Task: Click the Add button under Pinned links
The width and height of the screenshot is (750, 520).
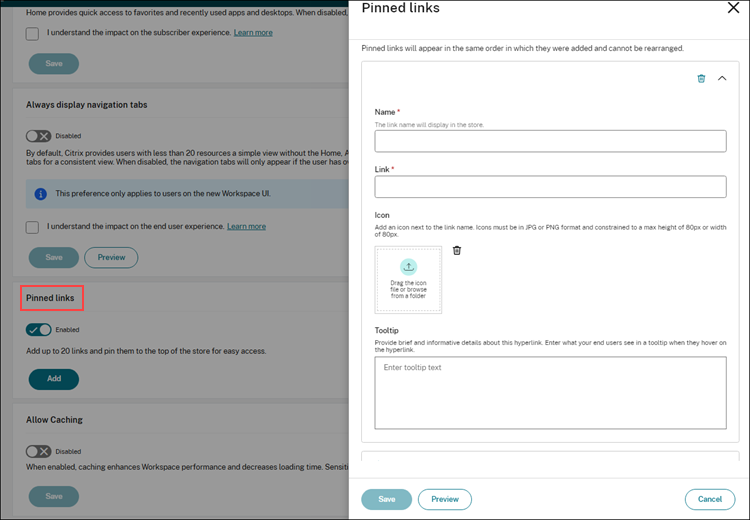Action: tap(54, 379)
